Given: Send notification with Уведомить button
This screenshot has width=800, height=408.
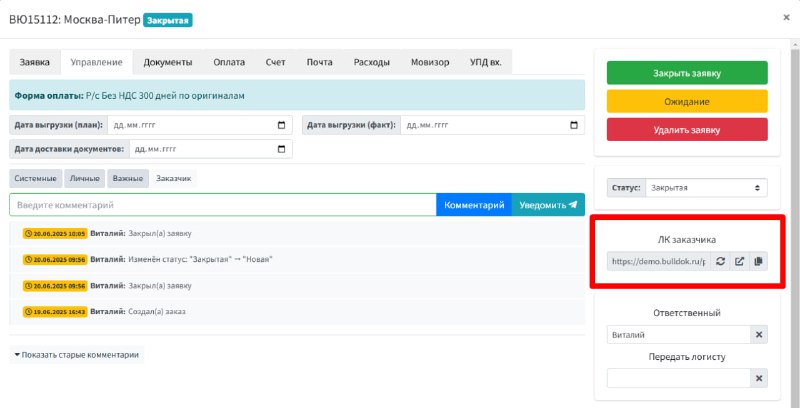Looking at the screenshot, I should coord(548,205).
